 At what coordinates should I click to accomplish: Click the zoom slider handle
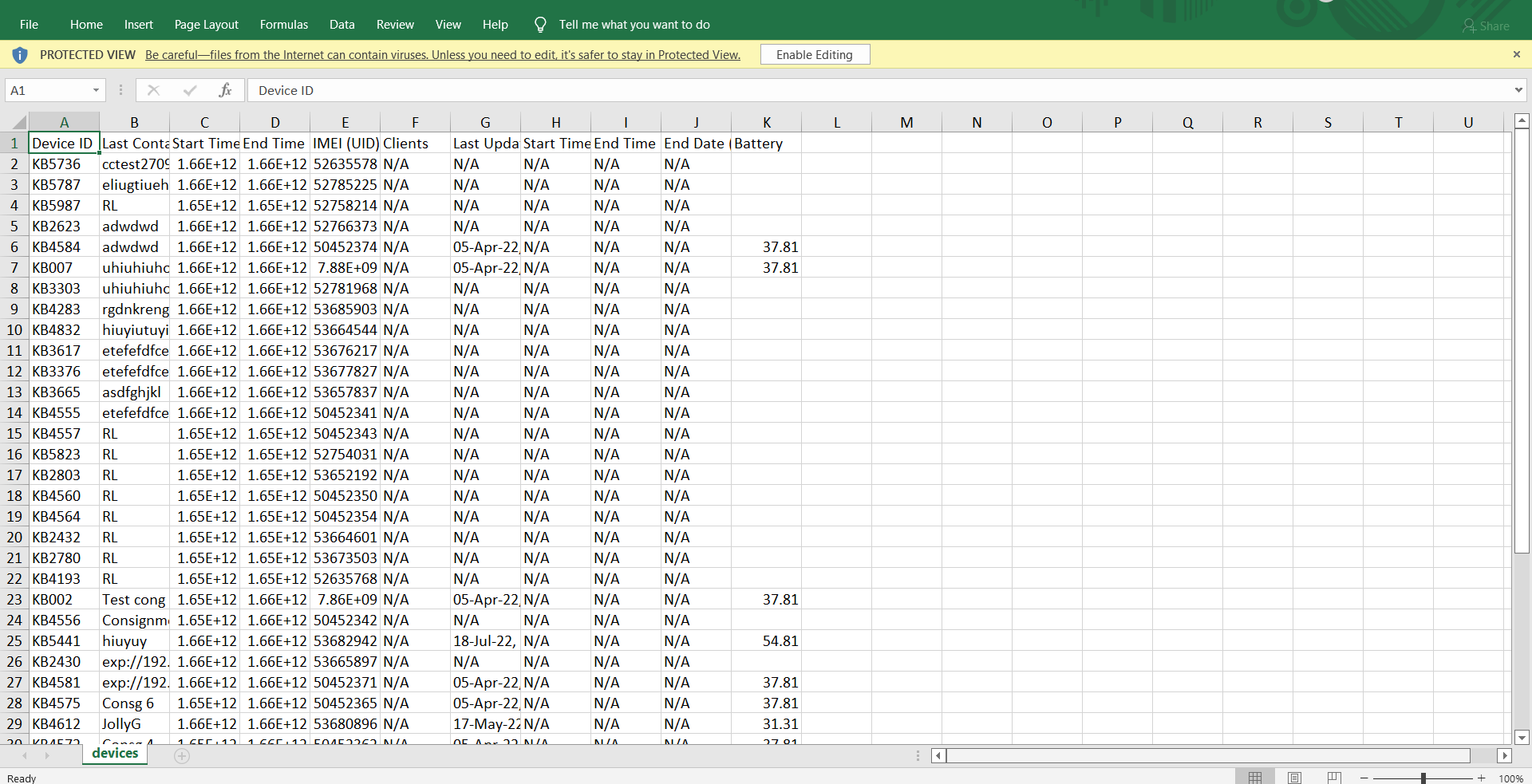[1423, 778]
